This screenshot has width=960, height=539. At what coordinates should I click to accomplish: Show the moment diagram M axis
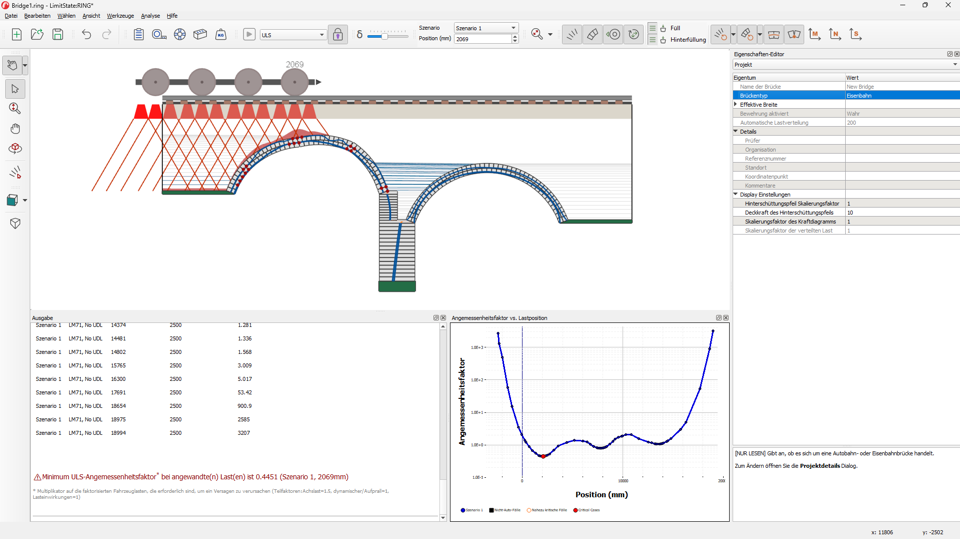[x=814, y=35]
